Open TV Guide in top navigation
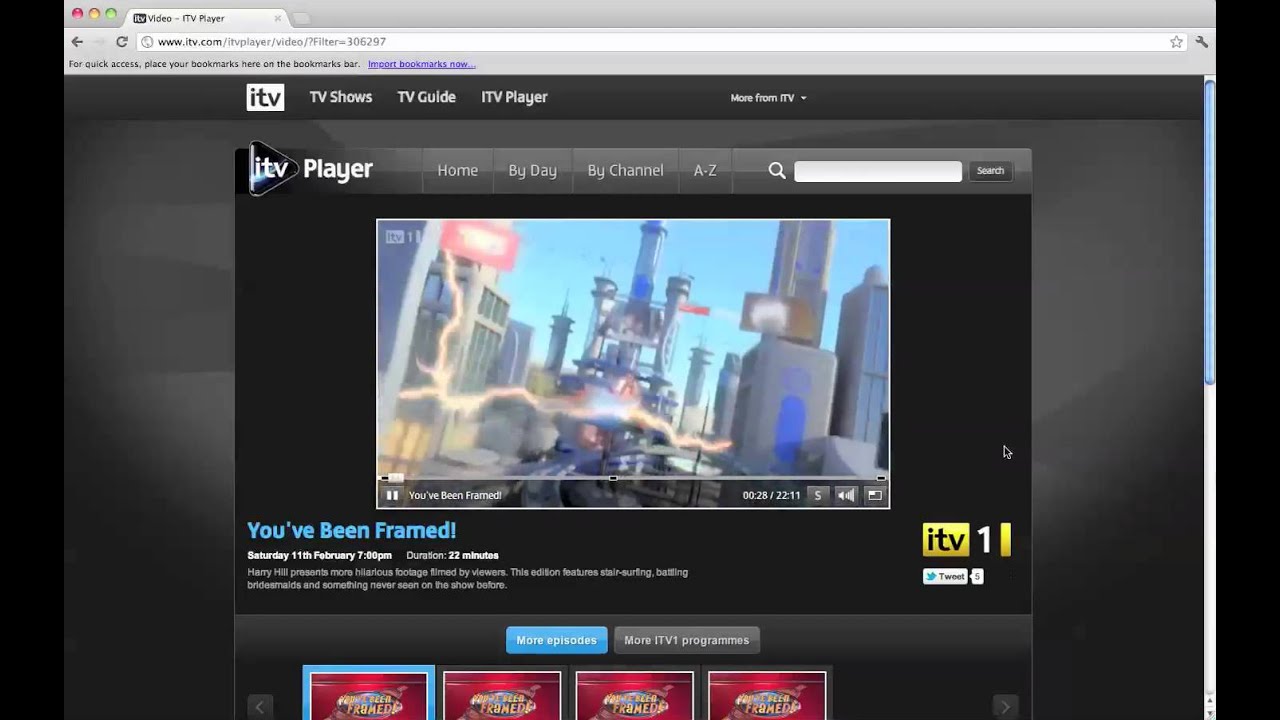 pos(426,97)
